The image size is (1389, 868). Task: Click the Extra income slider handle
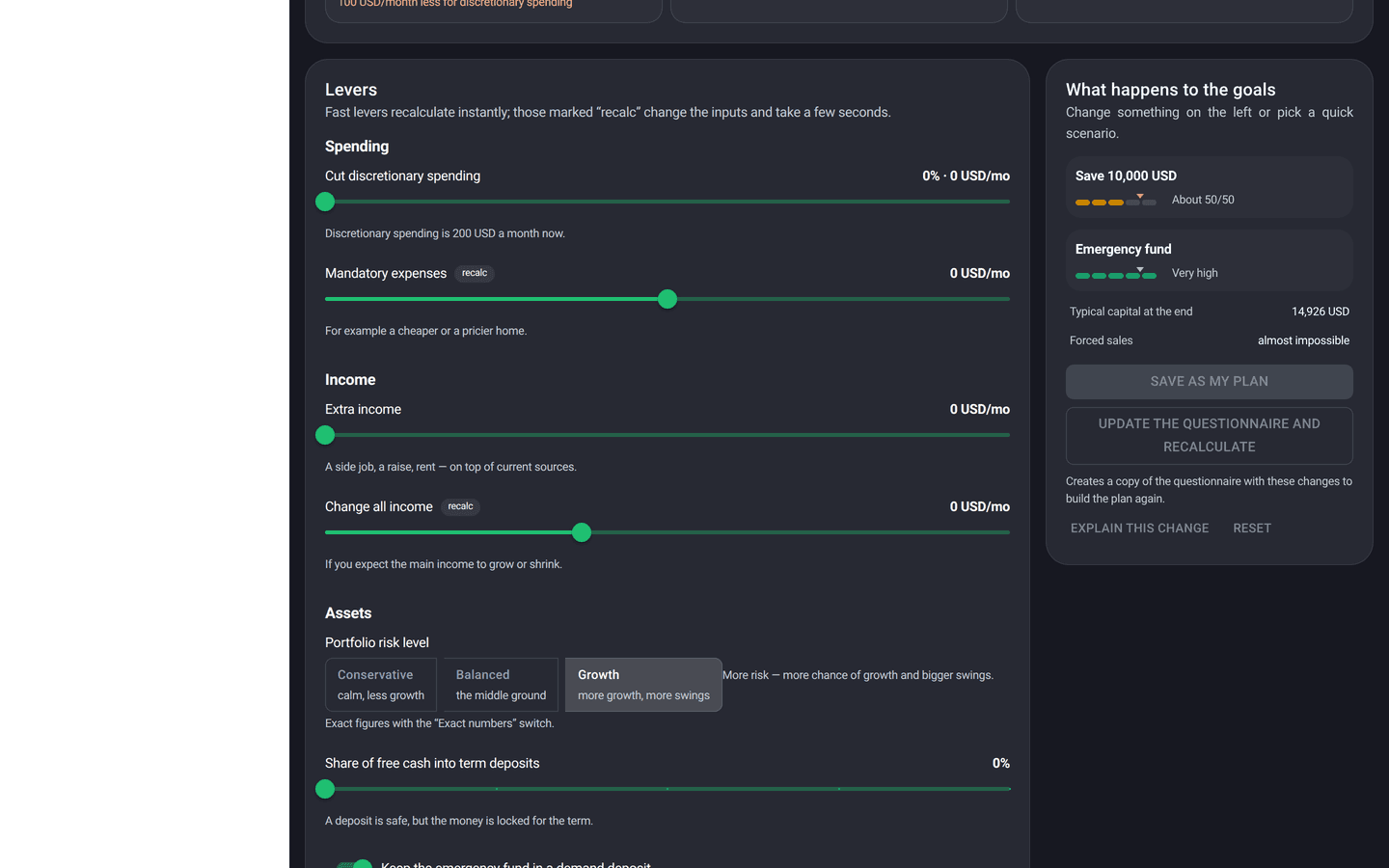click(x=325, y=435)
